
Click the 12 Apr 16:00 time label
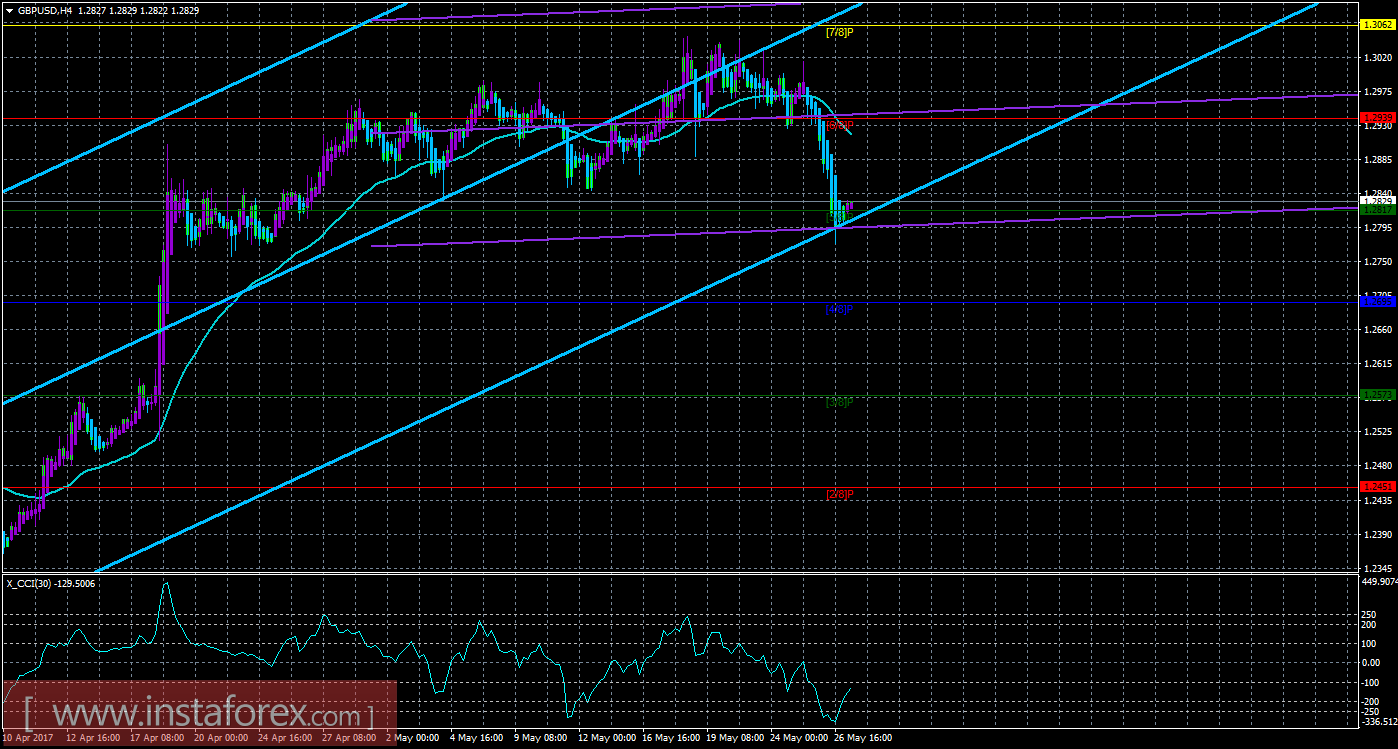coord(94,739)
